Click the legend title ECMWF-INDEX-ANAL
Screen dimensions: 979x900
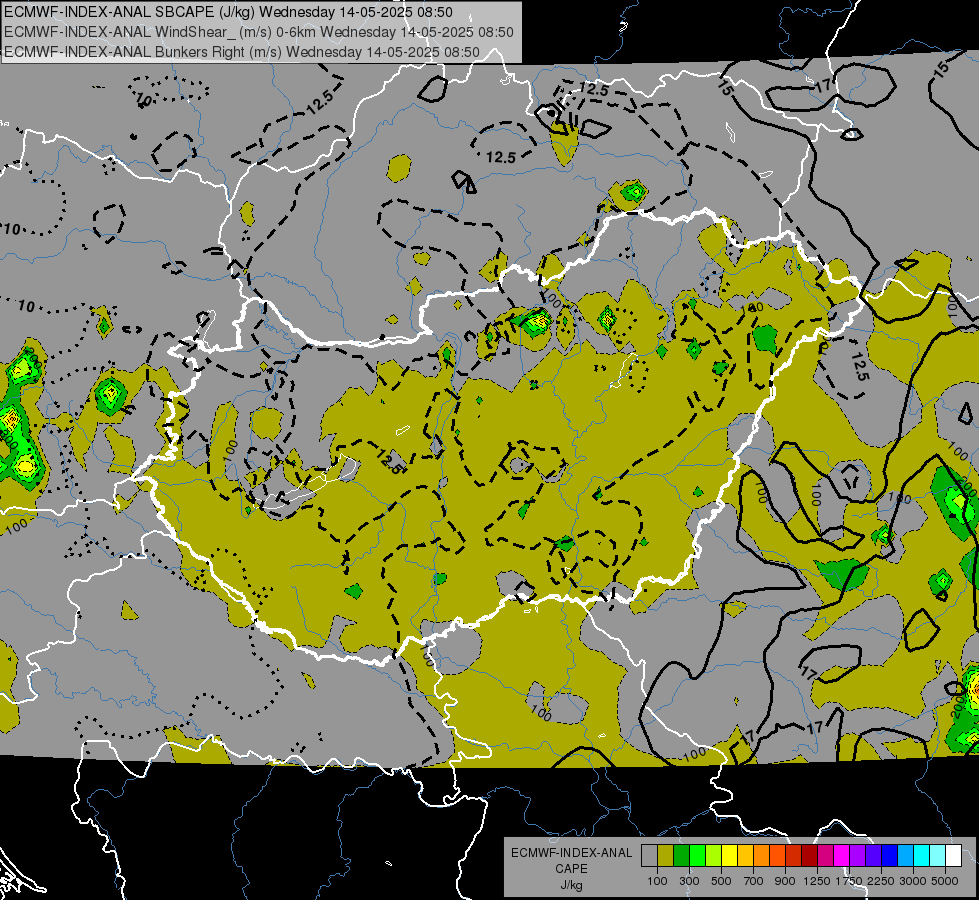pyautogui.click(x=571, y=853)
